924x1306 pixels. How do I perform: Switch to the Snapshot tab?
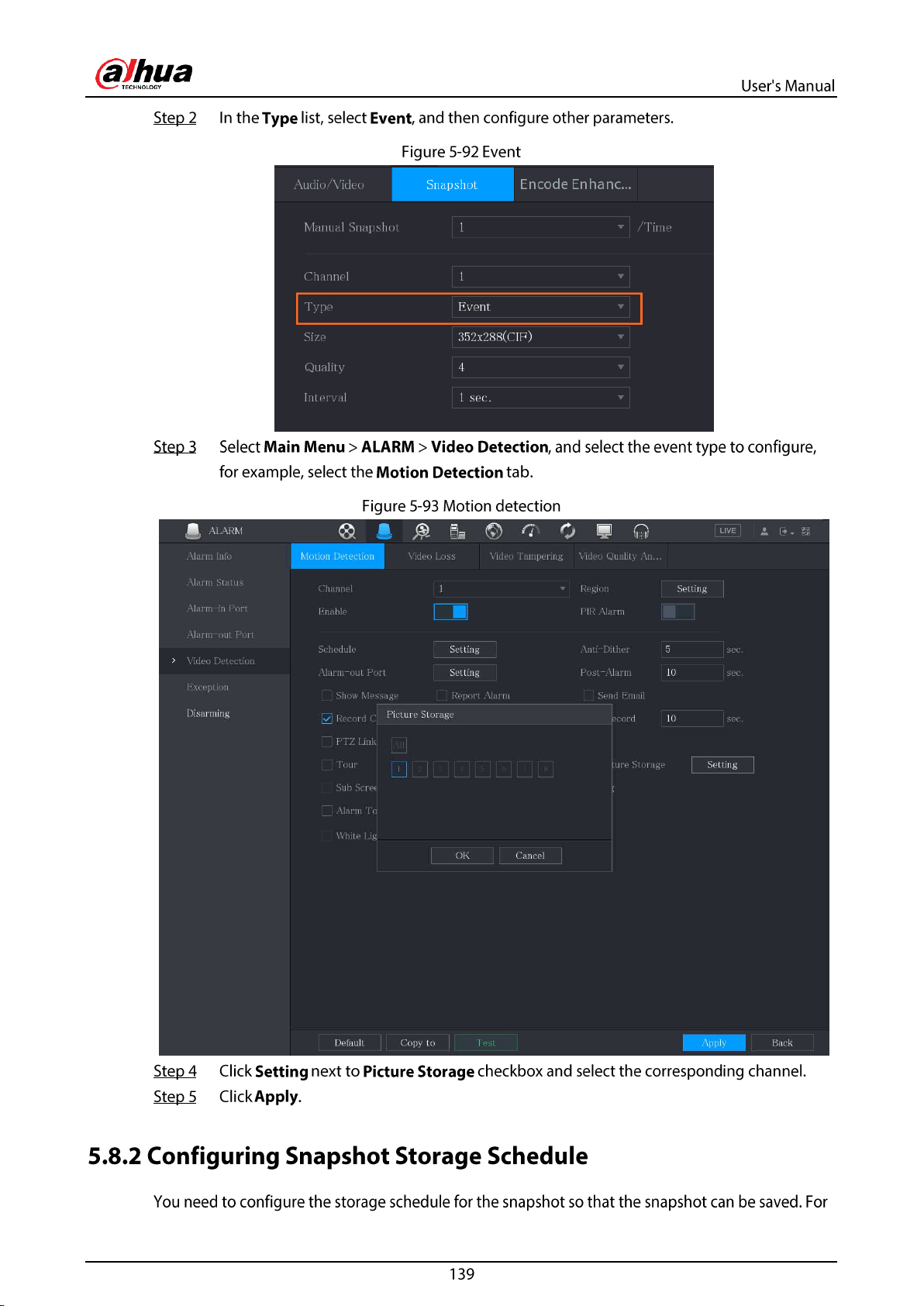point(453,184)
